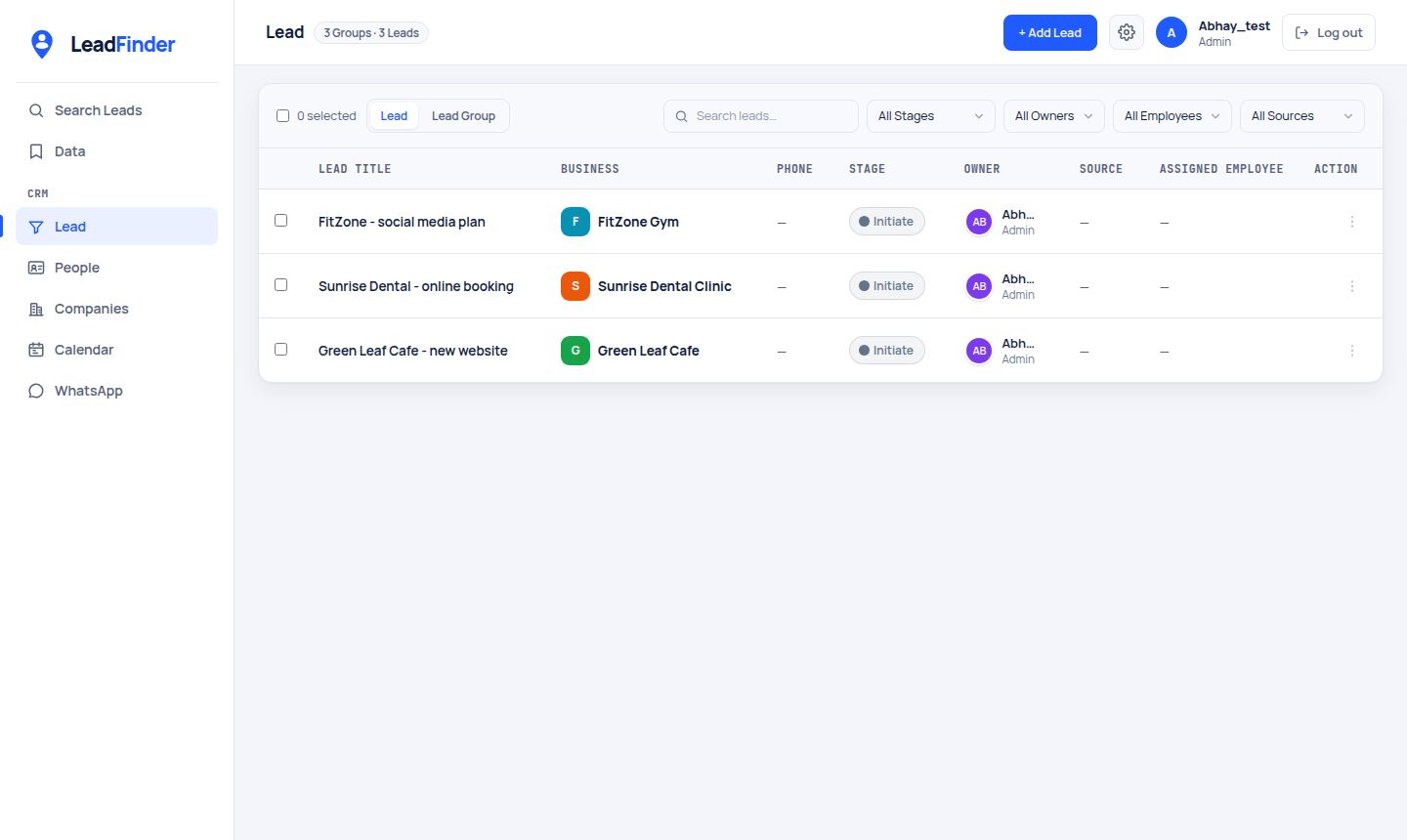Click the Green Leaf Cafe 'G' icon
This screenshot has width=1407, height=840.
point(576,351)
